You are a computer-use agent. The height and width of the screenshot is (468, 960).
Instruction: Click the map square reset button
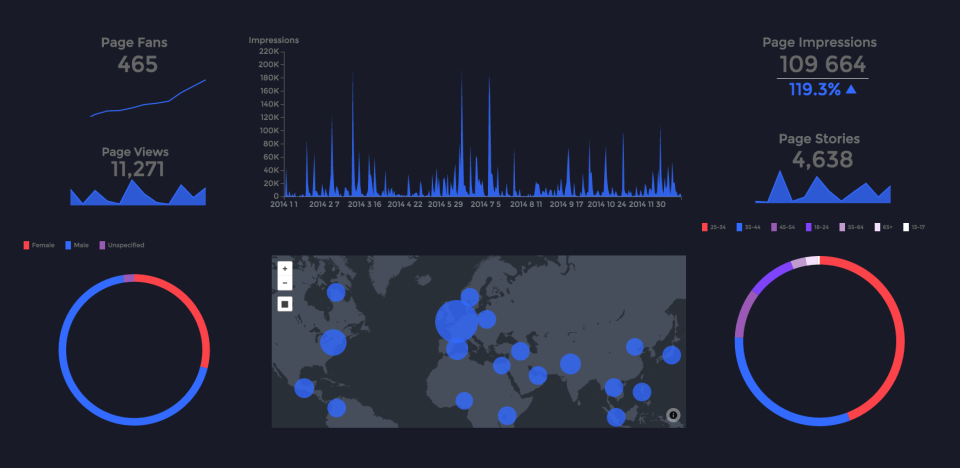click(x=285, y=304)
